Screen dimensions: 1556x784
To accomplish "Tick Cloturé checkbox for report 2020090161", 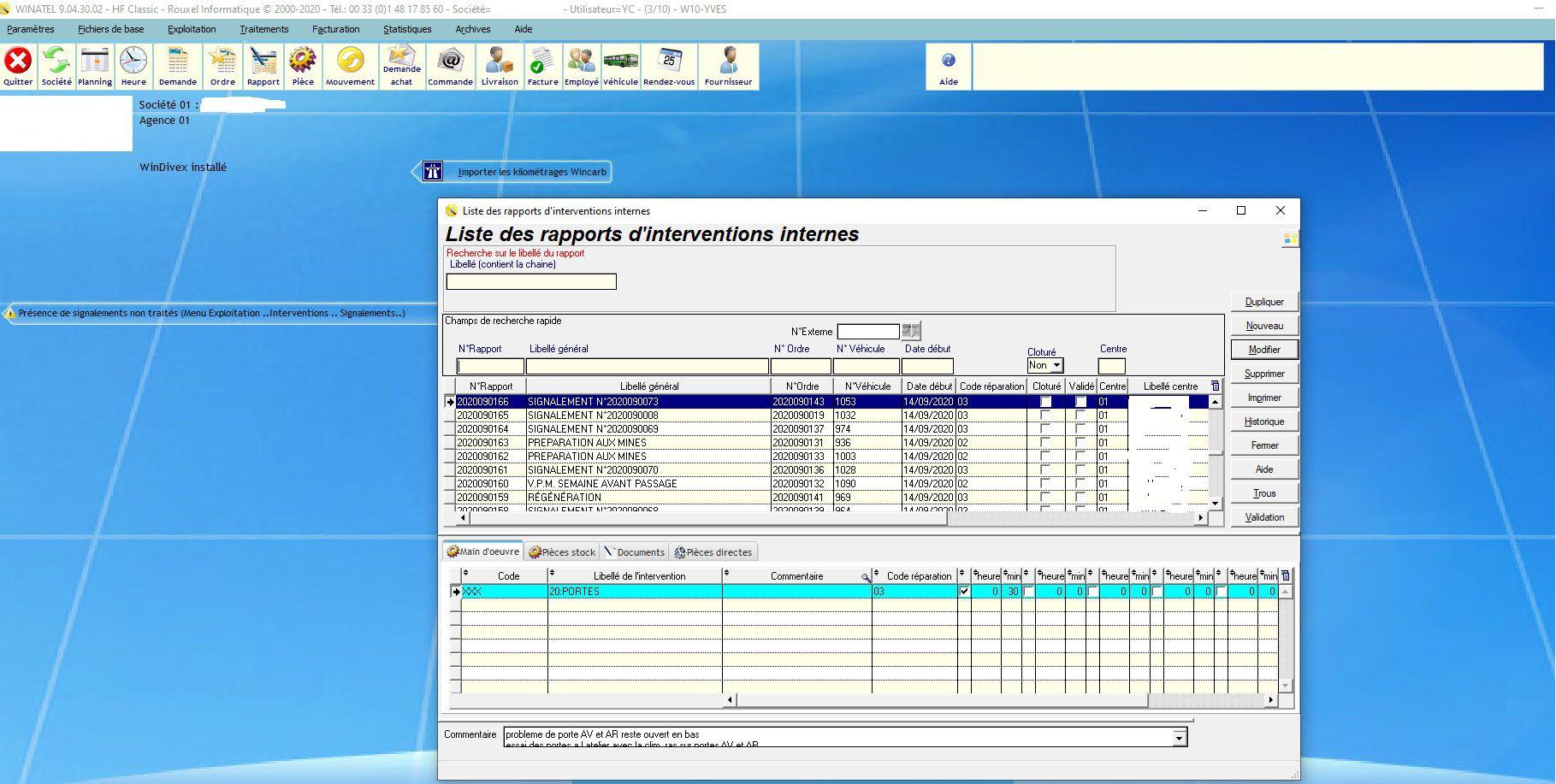I will pyautogui.click(x=1045, y=470).
